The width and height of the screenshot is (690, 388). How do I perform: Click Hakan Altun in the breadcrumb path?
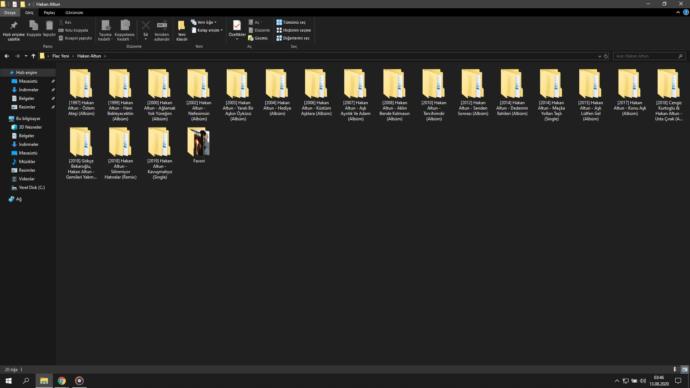tap(89, 56)
